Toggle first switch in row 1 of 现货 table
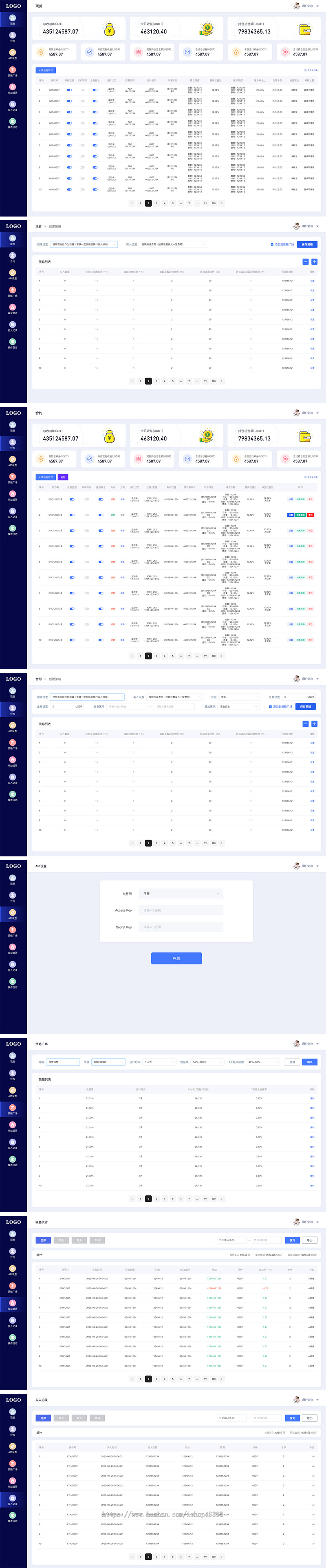 pyautogui.click(x=69, y=90)
